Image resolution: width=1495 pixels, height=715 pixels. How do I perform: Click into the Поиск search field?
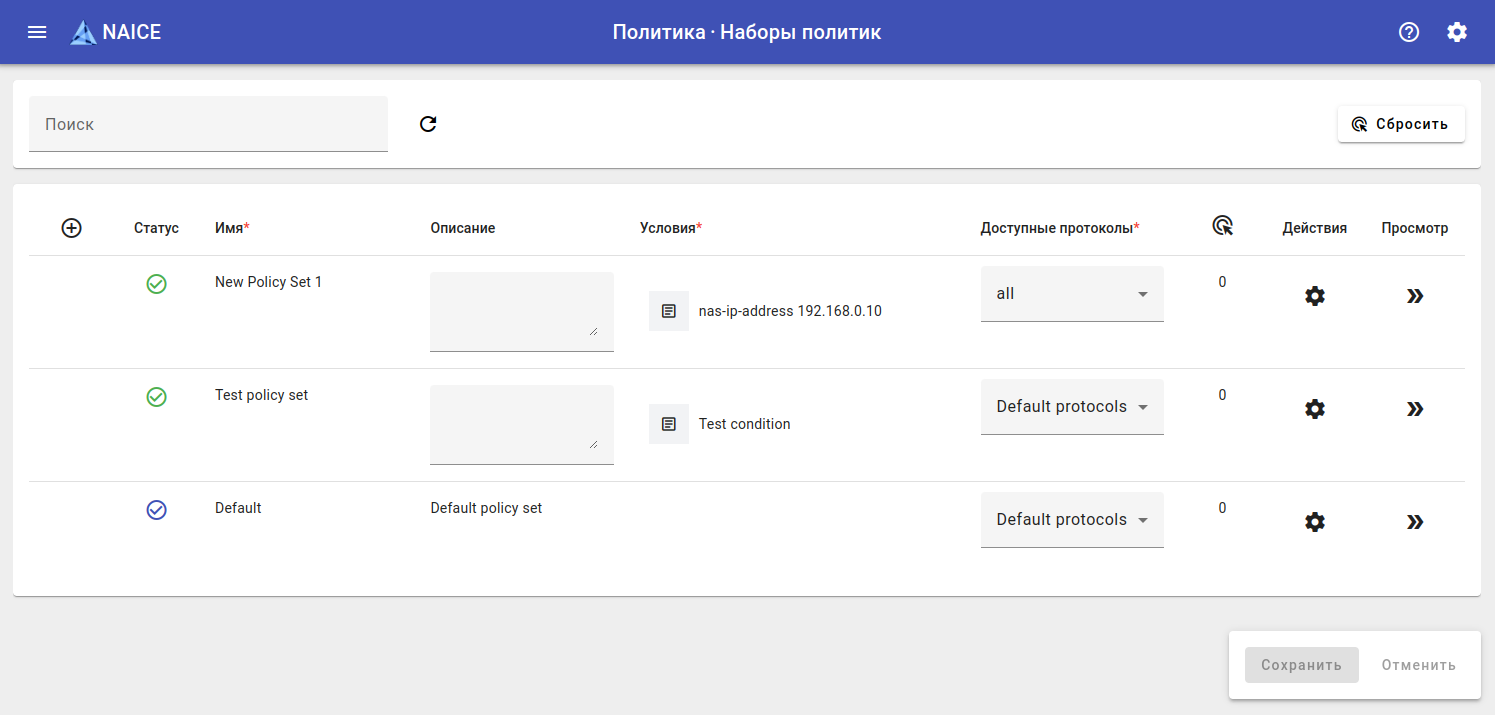pos(208,124)
